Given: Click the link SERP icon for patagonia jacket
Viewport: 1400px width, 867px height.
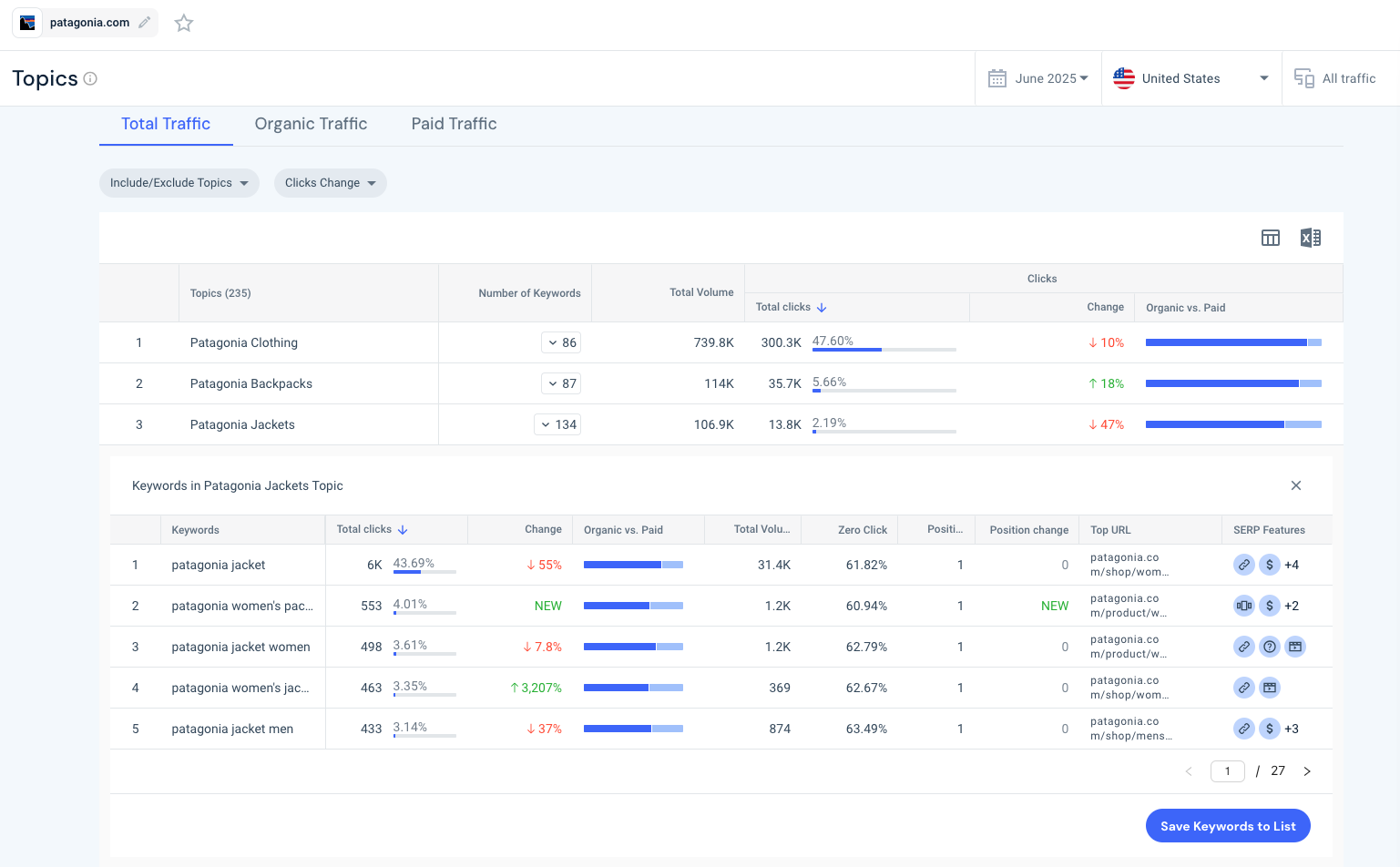Looking at the screenshot, I should pyautogui.click(x=1244, y=565).
